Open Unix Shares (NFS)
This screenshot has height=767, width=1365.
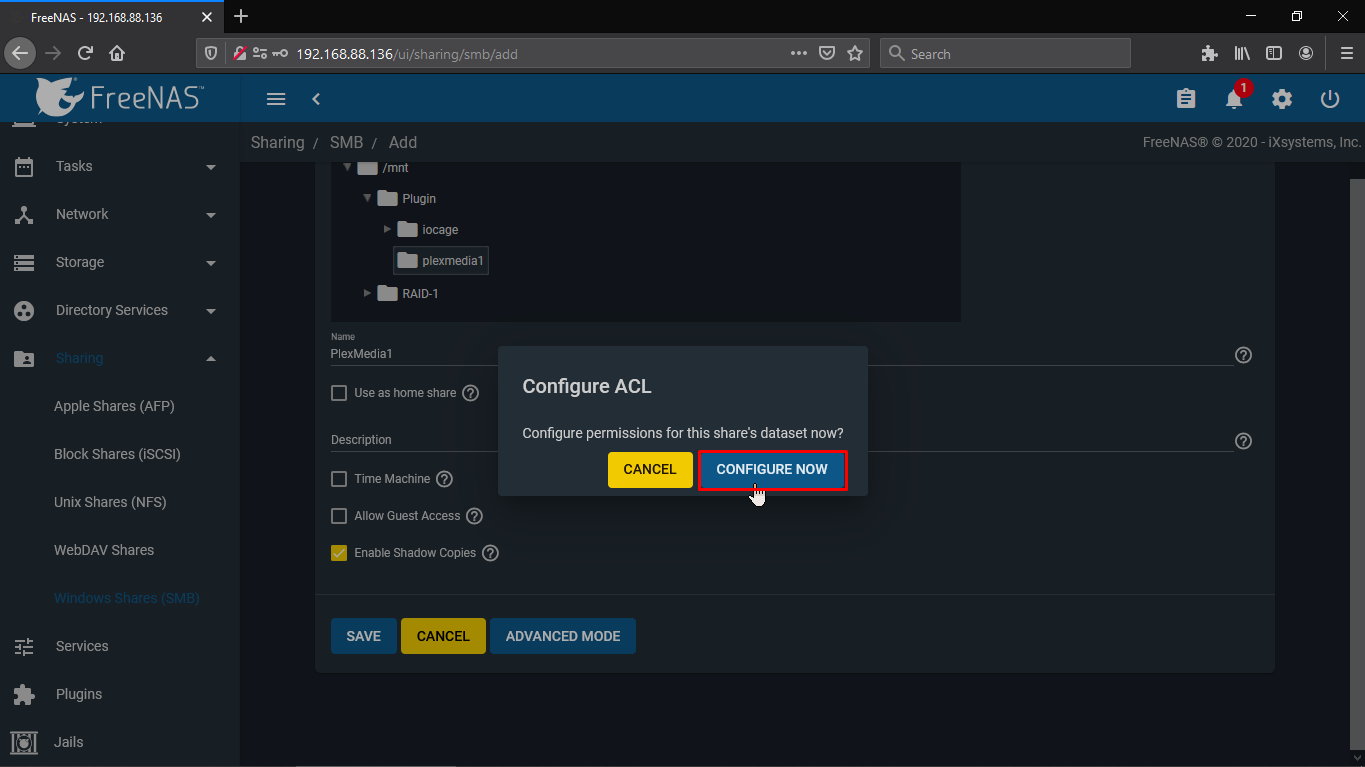click(x=110, y=502)
